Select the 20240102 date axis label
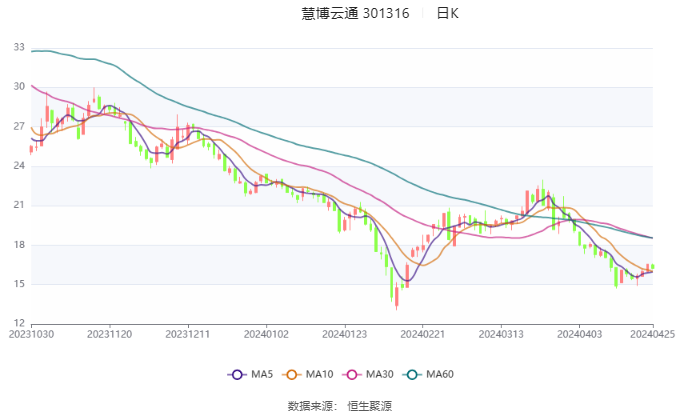 (265, 333)
